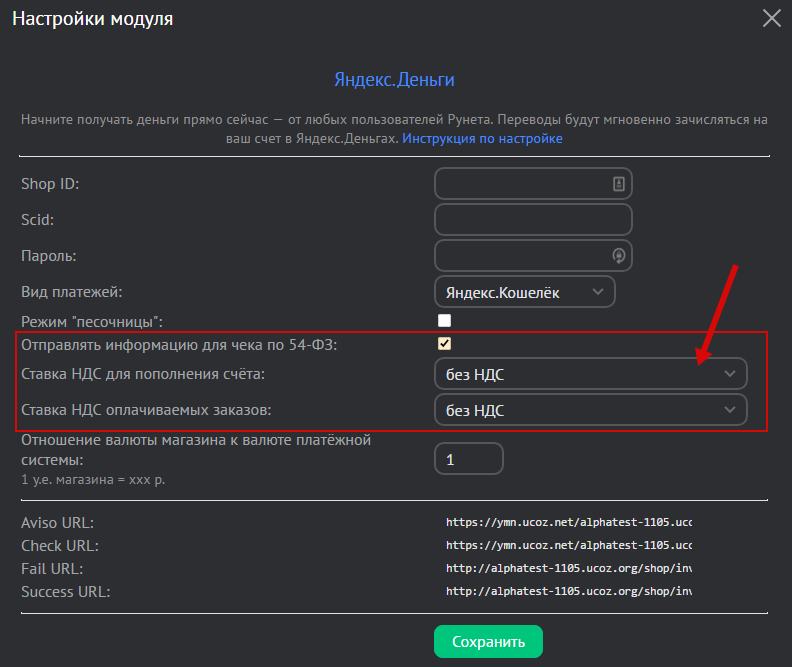The width and height of the screenshot is (792, 667).
Task: Focus the Пароль password field
Action: point(522,255)
